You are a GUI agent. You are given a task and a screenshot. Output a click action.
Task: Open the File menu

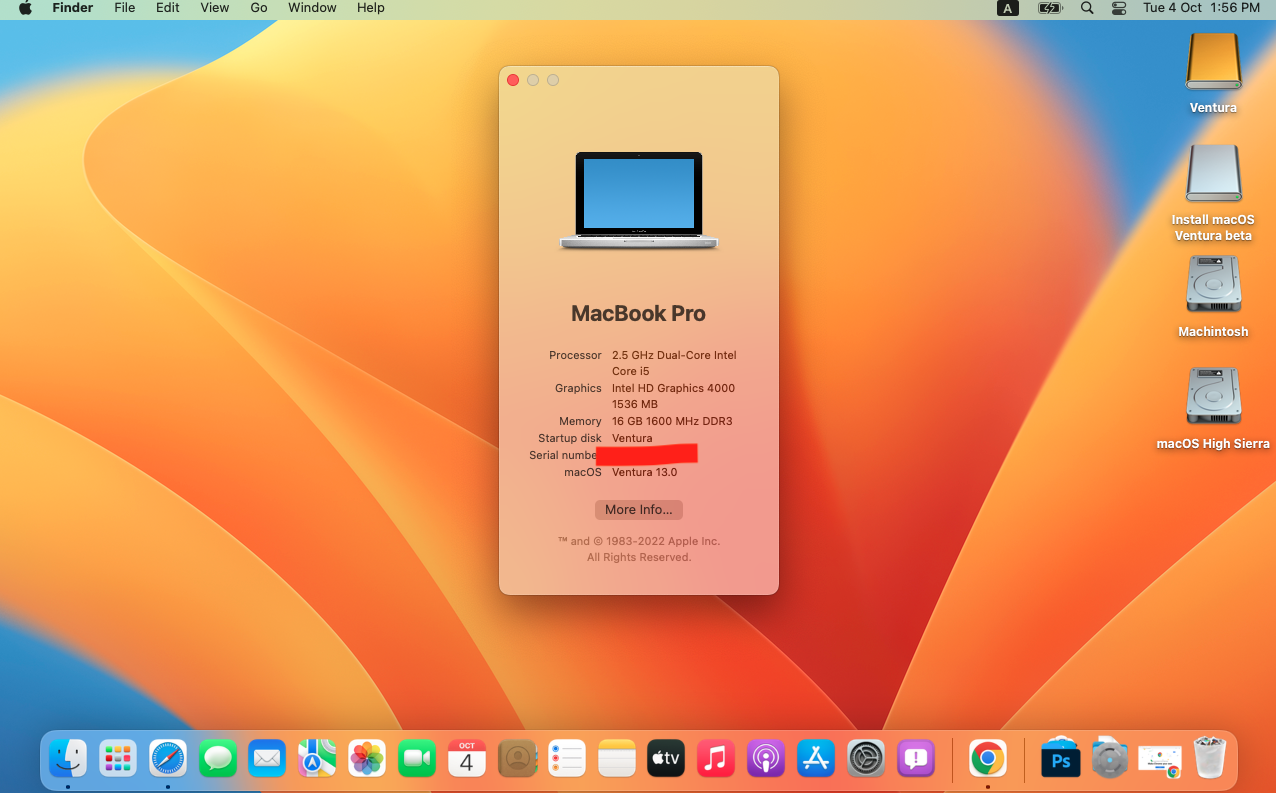(x=124, y=8)
